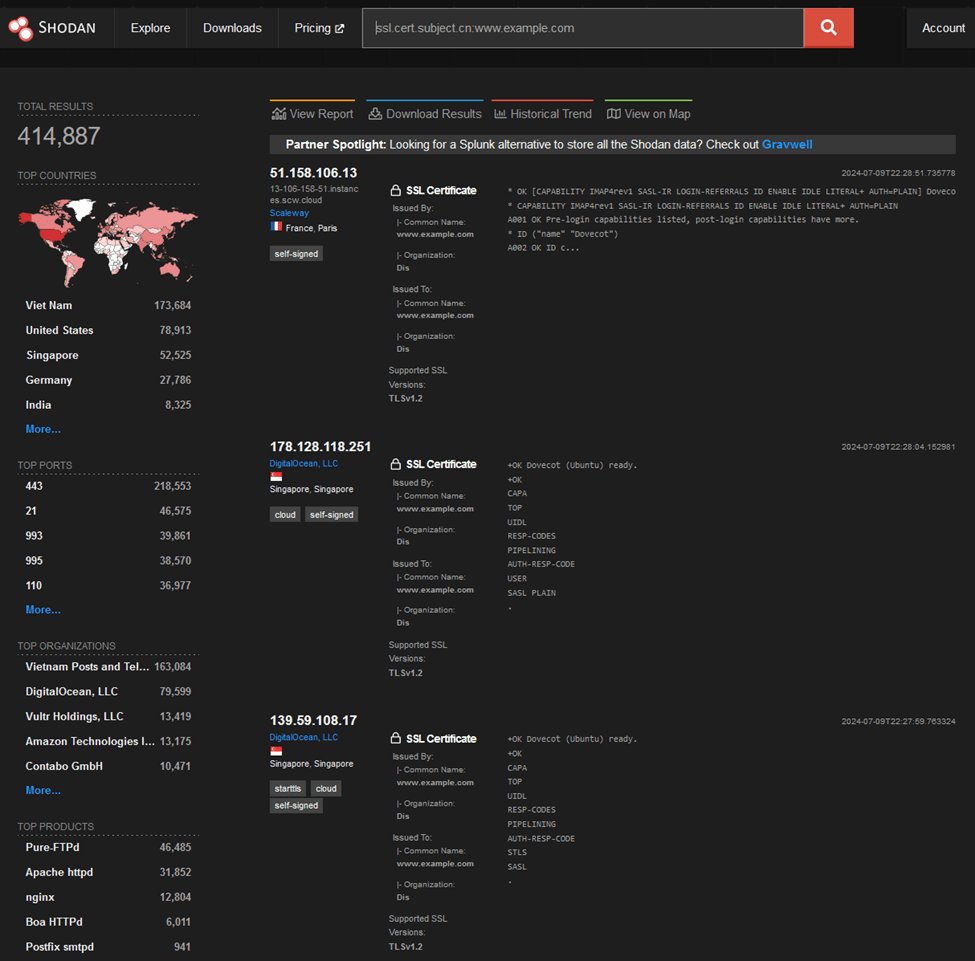Filter results by port 21
This screenshot has width=975, height=961.
[108, 511]
